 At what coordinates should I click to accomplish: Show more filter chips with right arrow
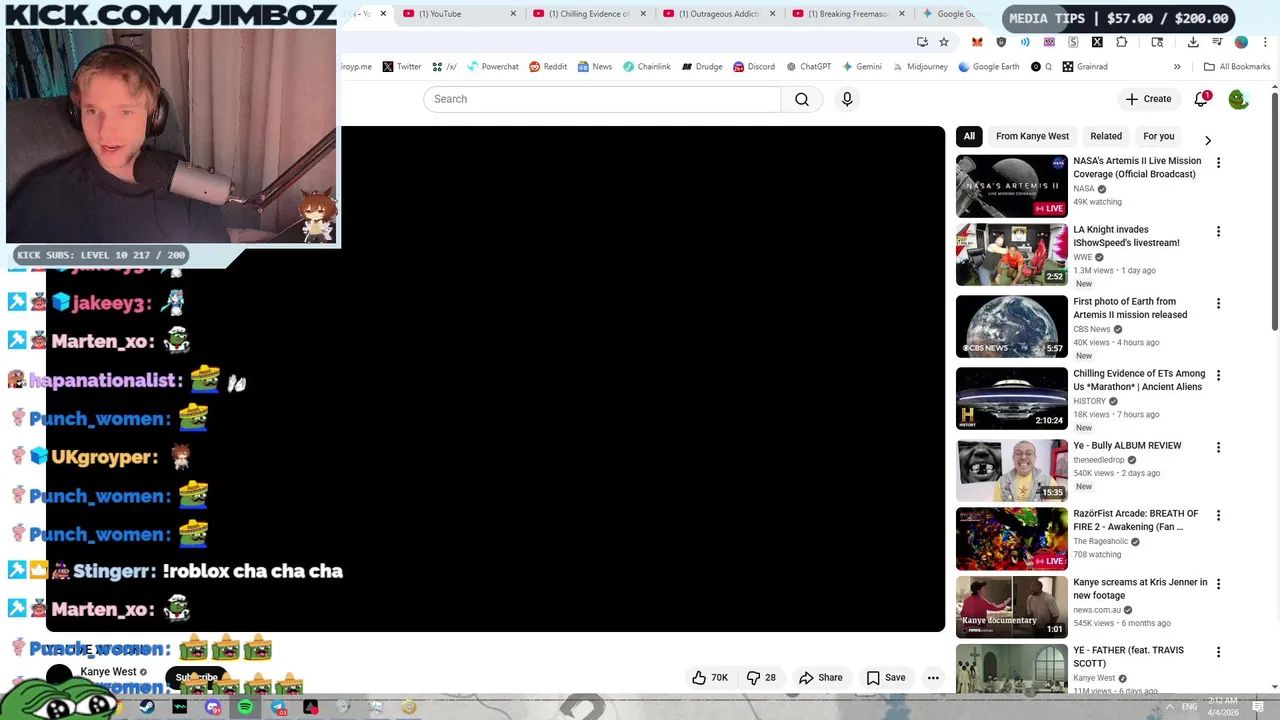pyautogui.click(x=1208, y=140)
